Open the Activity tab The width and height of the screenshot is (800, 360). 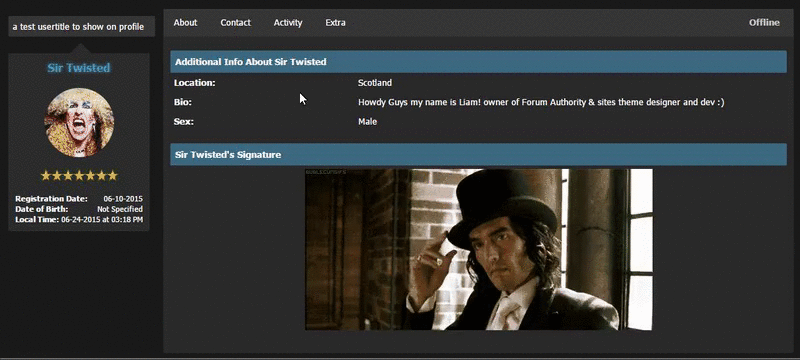pyautogui.click(x=288, y=22)
